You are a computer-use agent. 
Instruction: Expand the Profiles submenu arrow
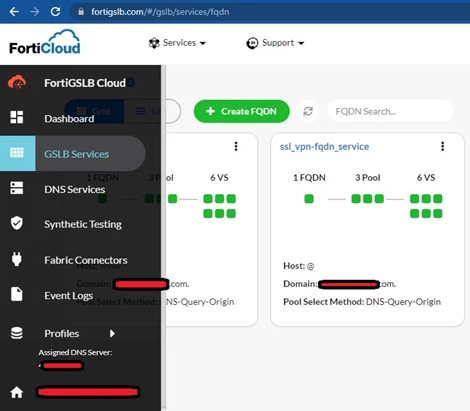[112, 333]
